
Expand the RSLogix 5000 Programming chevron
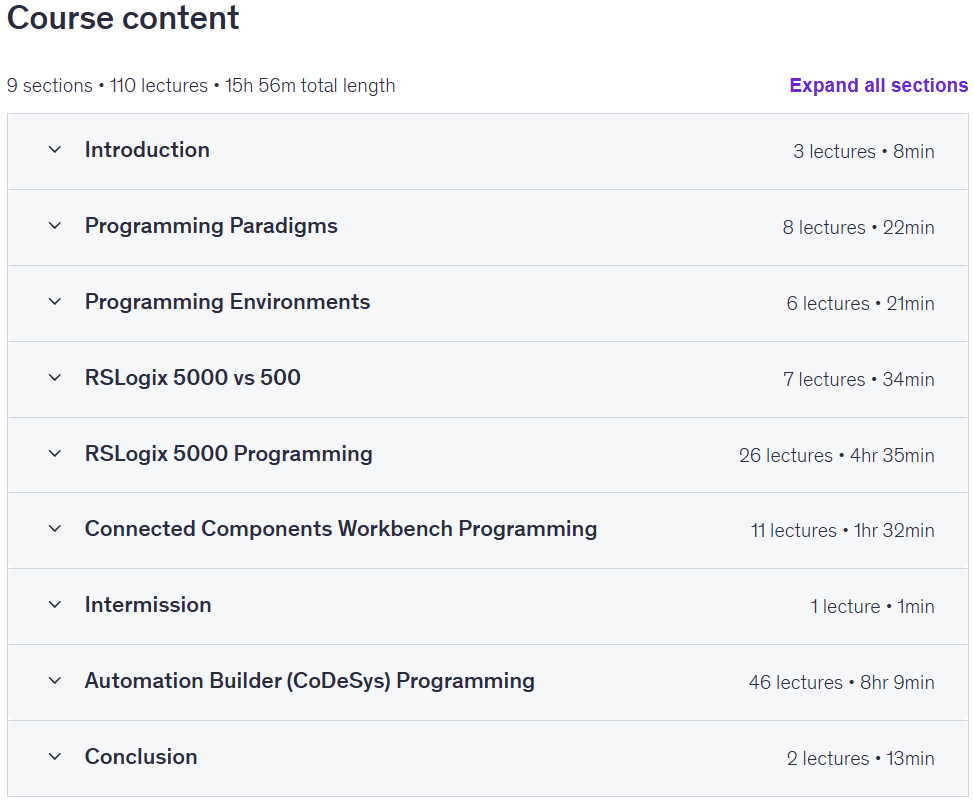pos(55,453)
